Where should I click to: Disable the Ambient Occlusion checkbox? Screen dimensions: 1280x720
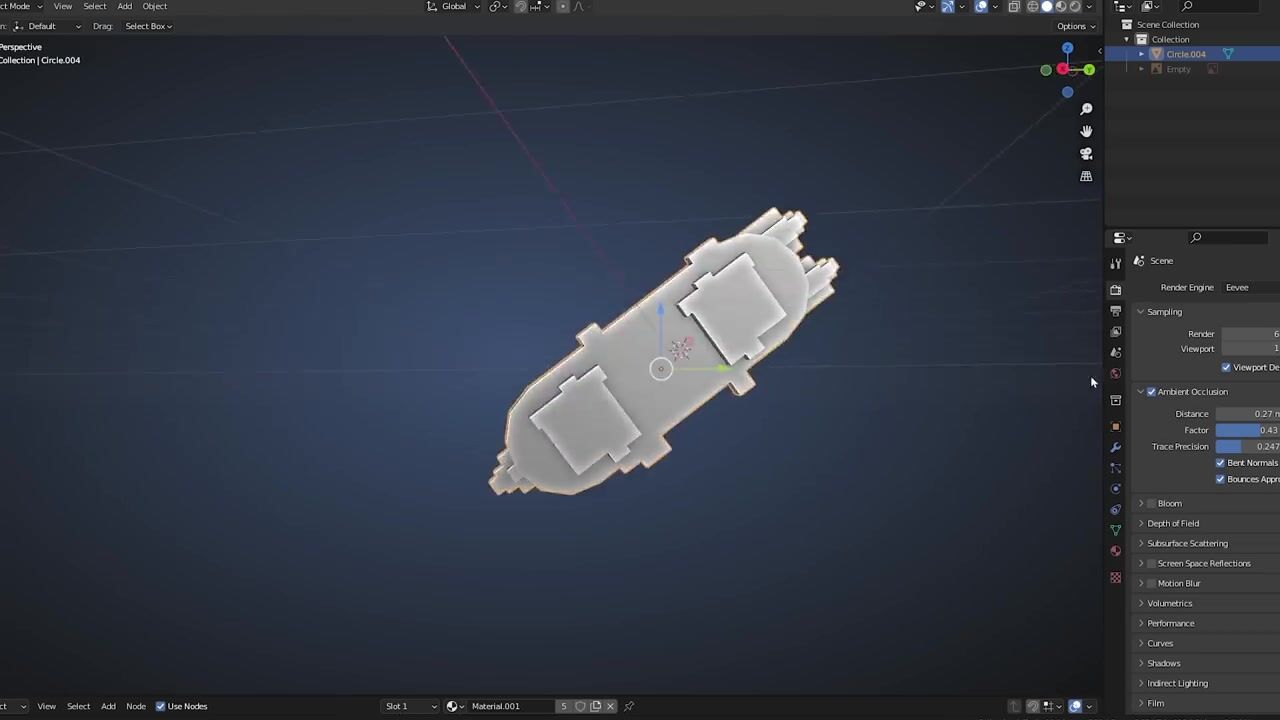pos(1151,392)
